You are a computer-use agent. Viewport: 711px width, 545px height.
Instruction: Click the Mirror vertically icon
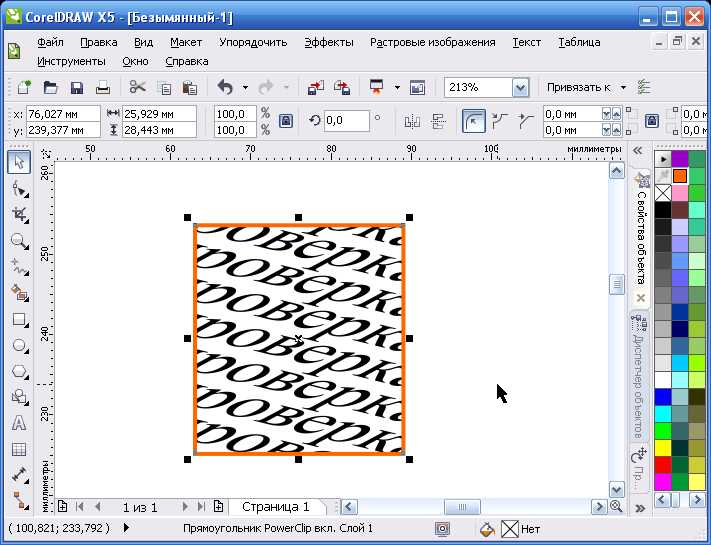click(438, 121)
